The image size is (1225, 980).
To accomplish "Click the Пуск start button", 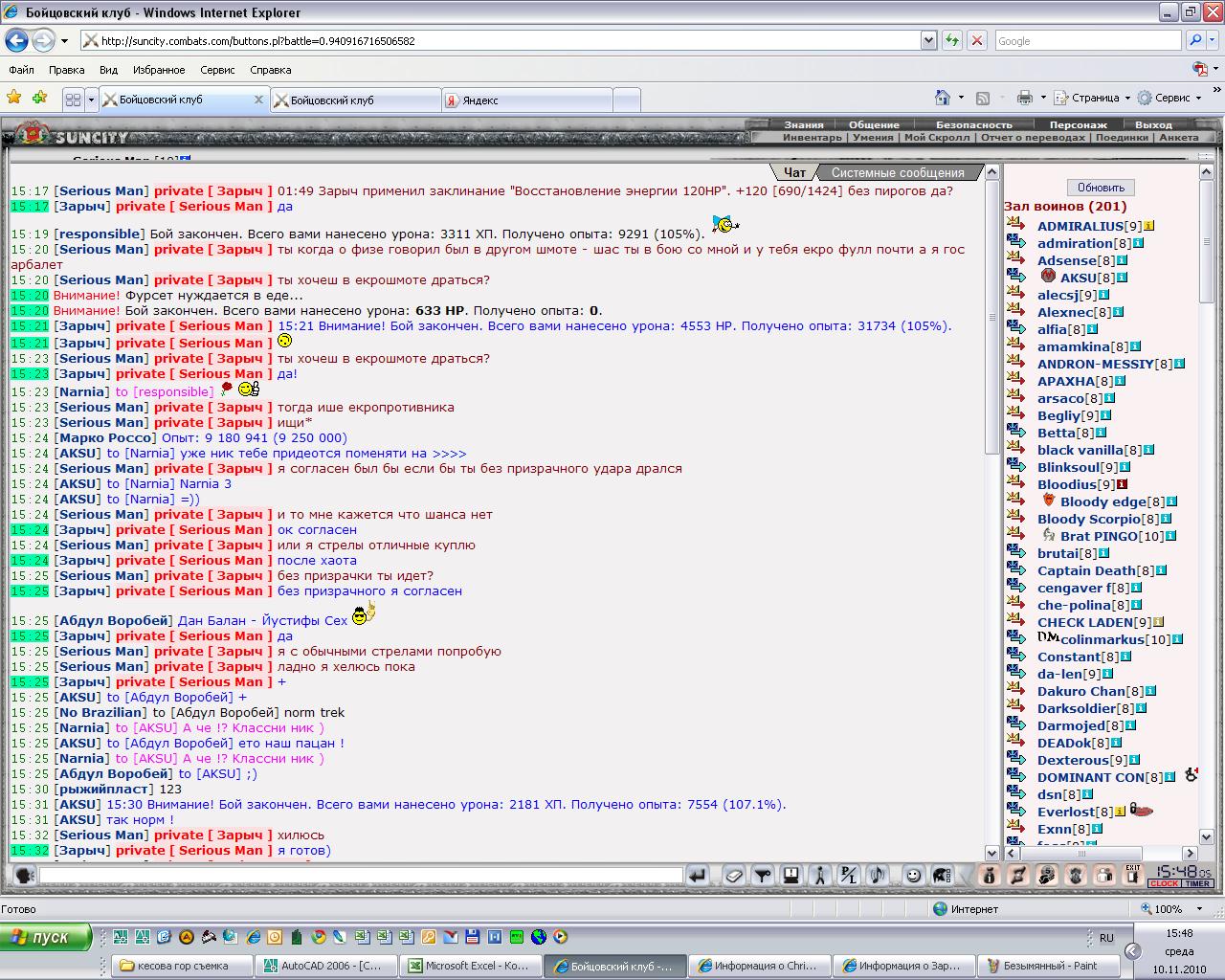I will click(46, 937).
